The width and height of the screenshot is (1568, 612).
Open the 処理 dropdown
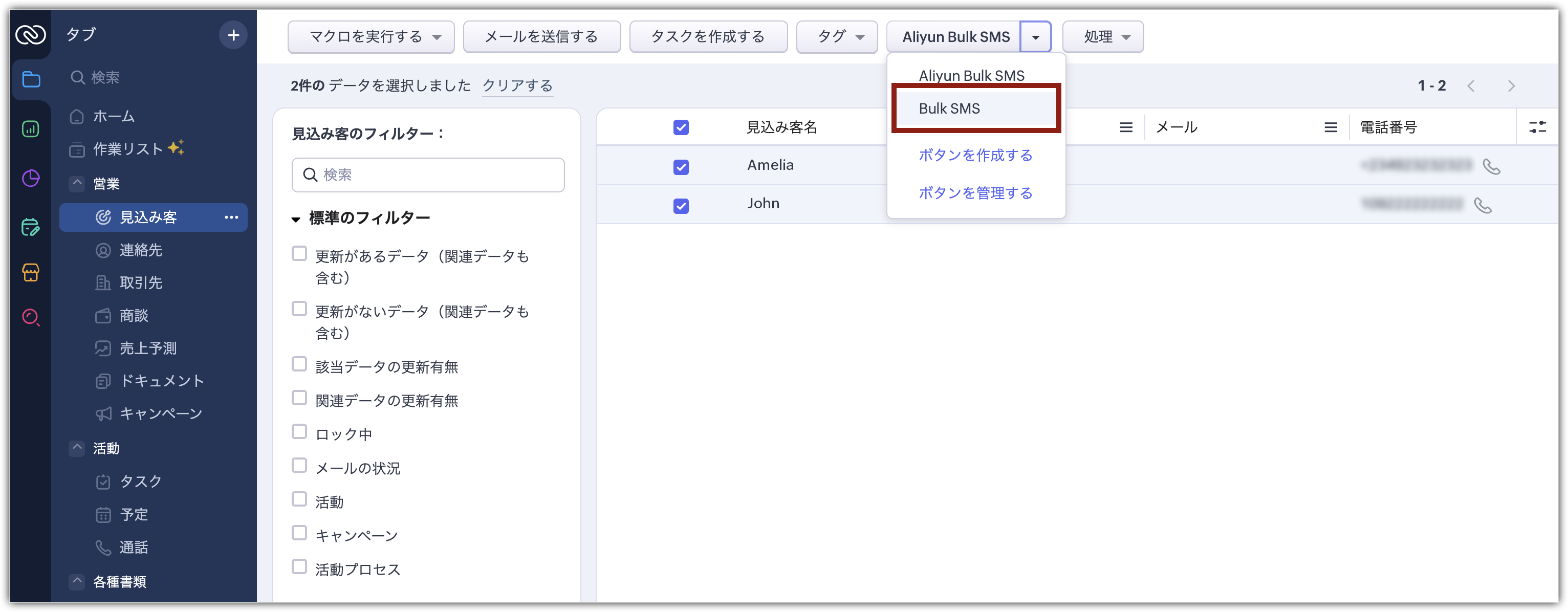pyautogui.click(x=1102, y=36)
